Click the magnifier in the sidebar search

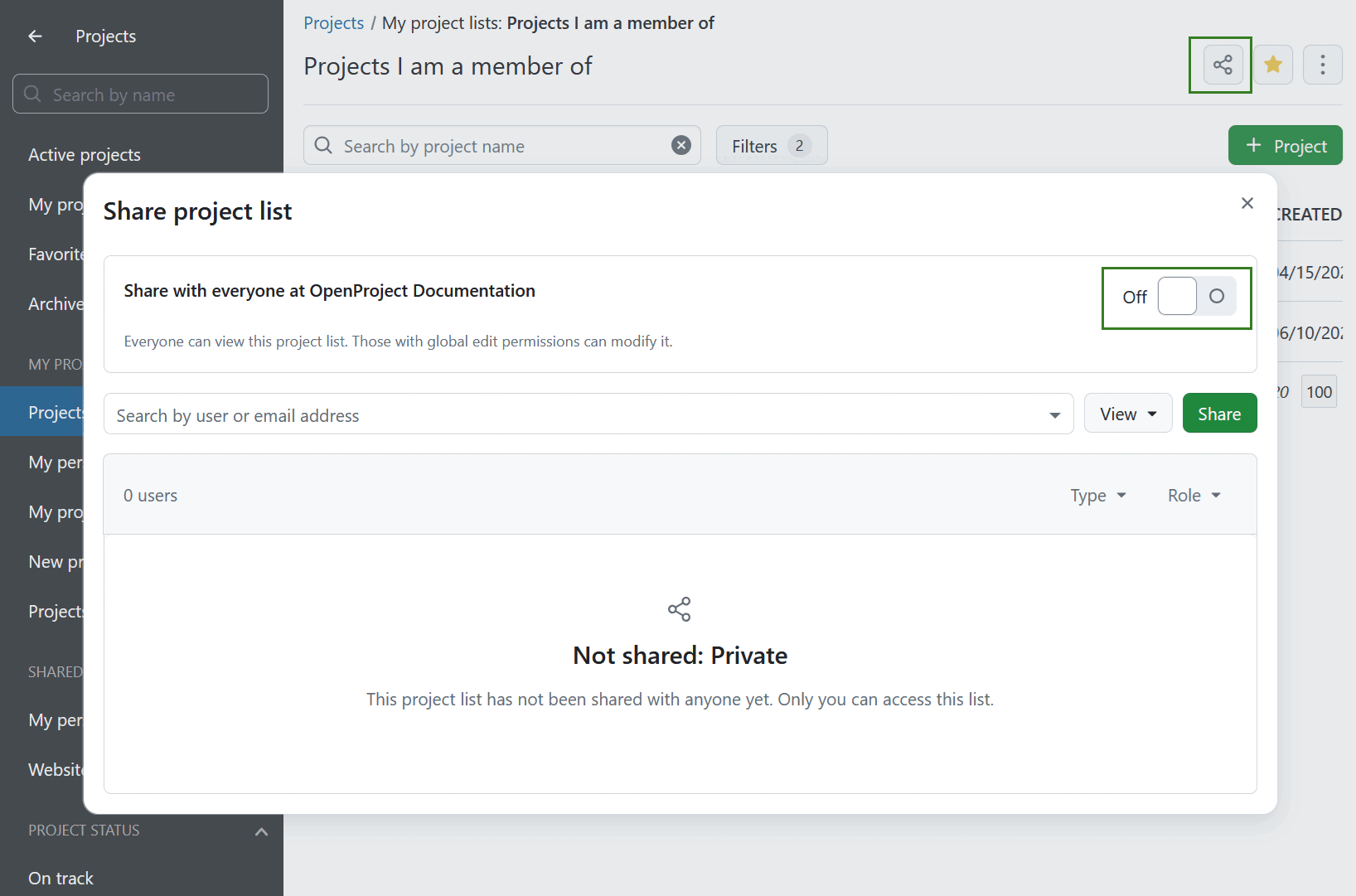pos(32,94)
